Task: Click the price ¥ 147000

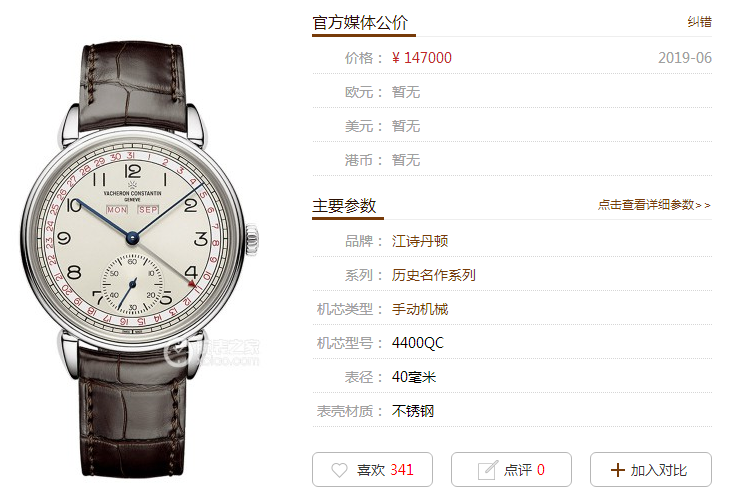Action: click(x=422, y=58)
